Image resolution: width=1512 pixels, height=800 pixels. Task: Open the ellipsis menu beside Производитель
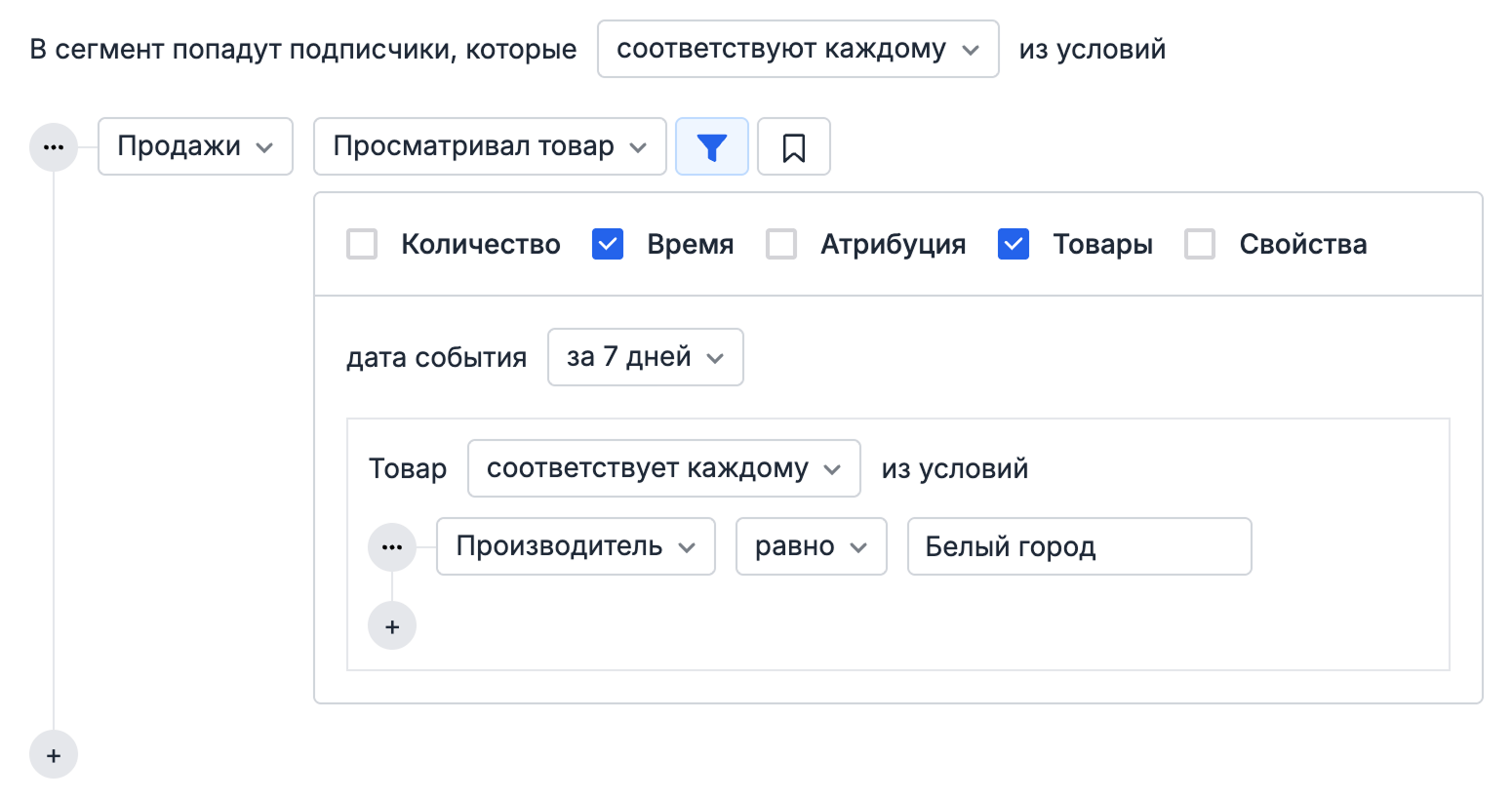[x=391, y=546]
